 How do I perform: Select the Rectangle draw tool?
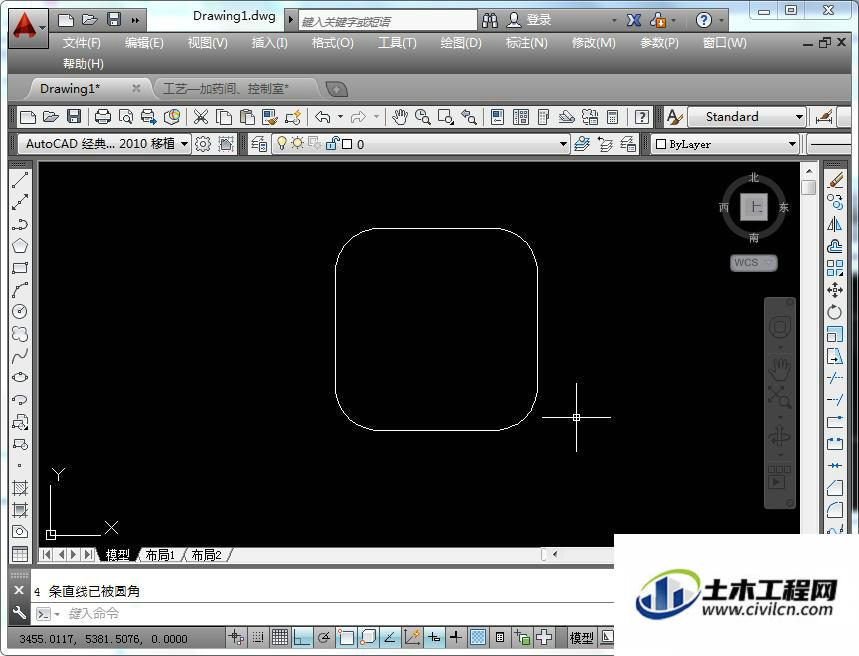[x=20, y=268]
